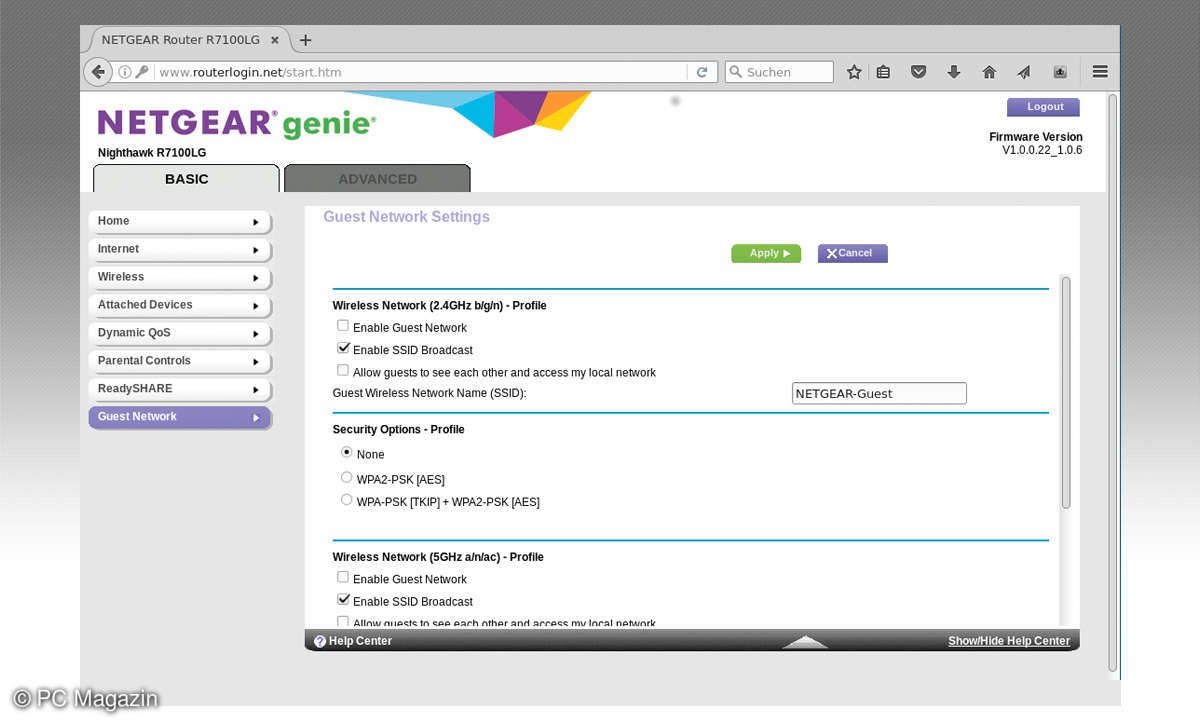Click the Help Center question mark icon
Image resolution: width=1200 pixels, height=720 pixels.
coord(320,641)
